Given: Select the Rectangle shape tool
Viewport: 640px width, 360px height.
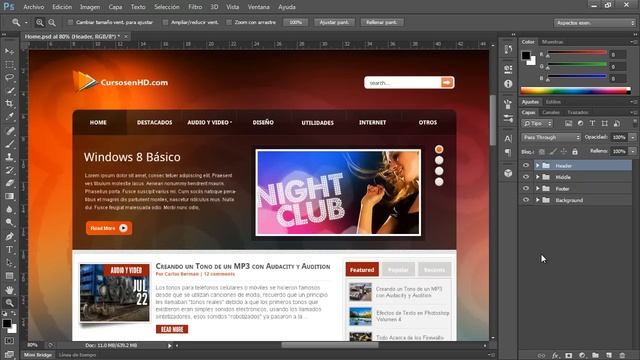Looking at the screenshot, I should pos(9,276).
